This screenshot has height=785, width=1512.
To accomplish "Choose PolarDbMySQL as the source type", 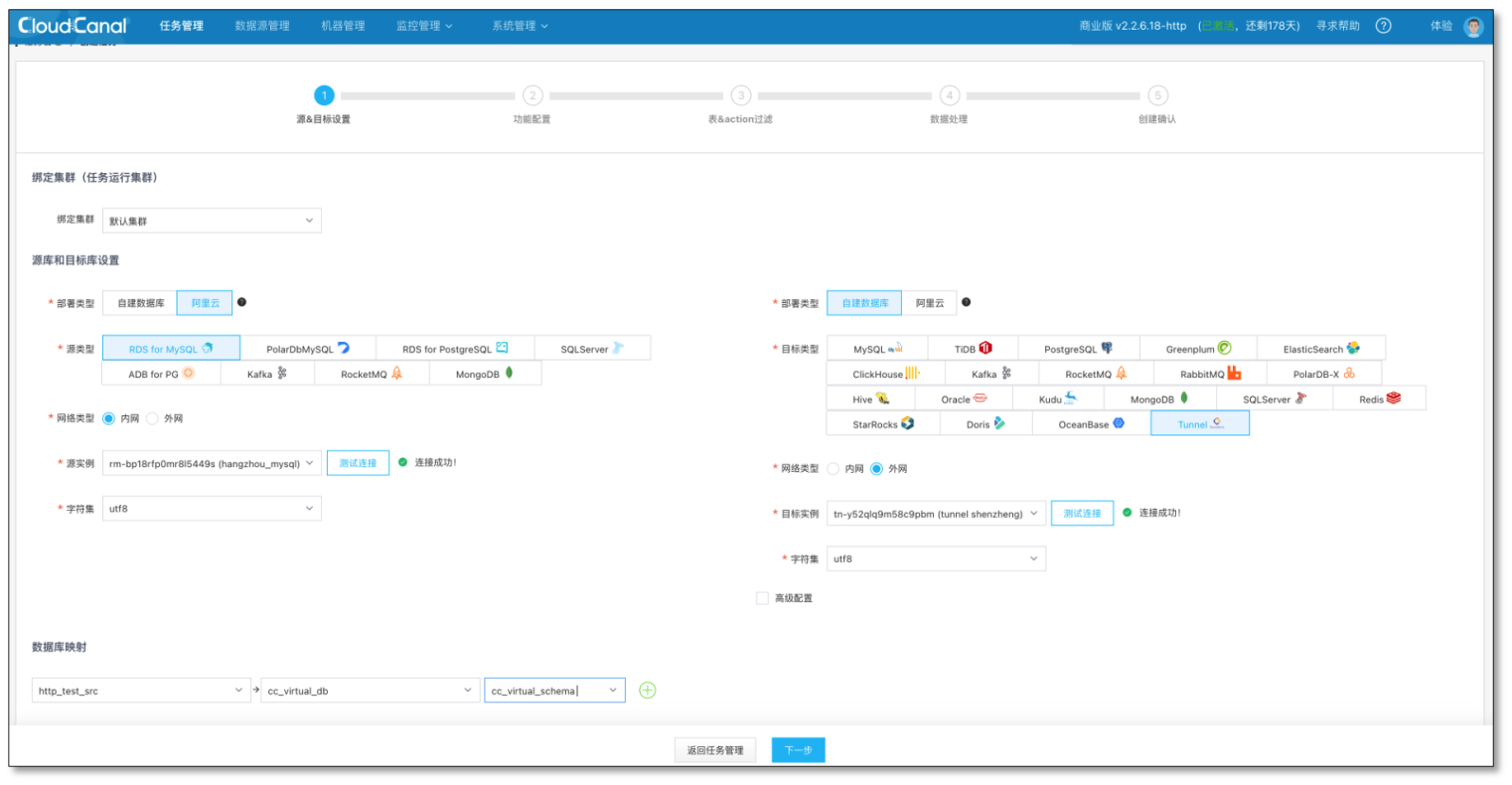I will coord(308,349).
